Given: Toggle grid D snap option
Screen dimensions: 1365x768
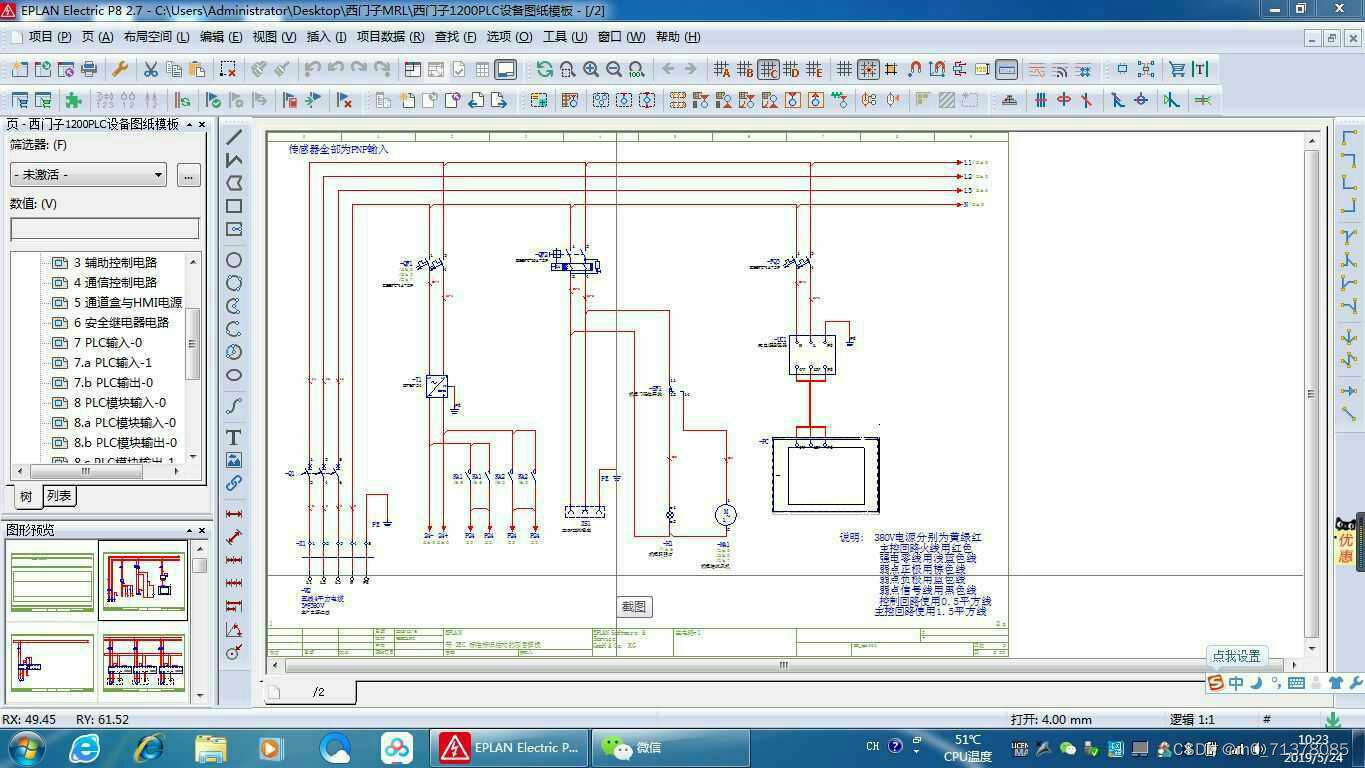Looking at the screenshot, I should 791,69.
